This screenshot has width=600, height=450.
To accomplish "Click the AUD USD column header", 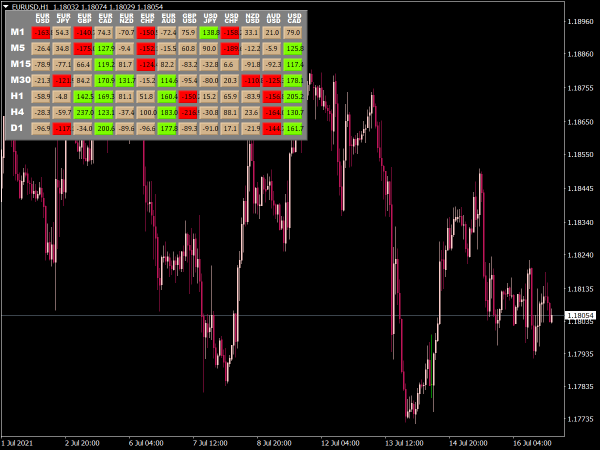I will point(274,18).
